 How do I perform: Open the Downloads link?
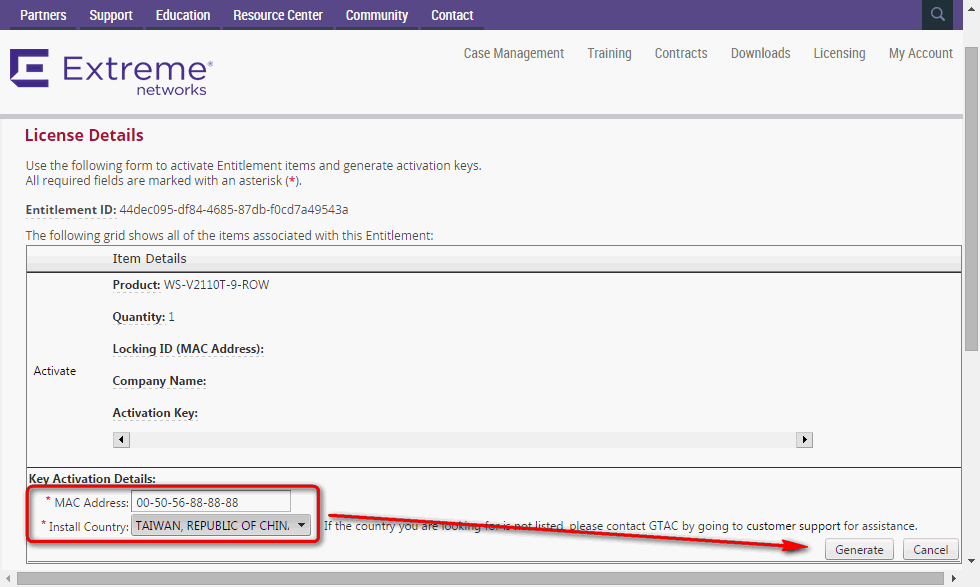point(761,53)
